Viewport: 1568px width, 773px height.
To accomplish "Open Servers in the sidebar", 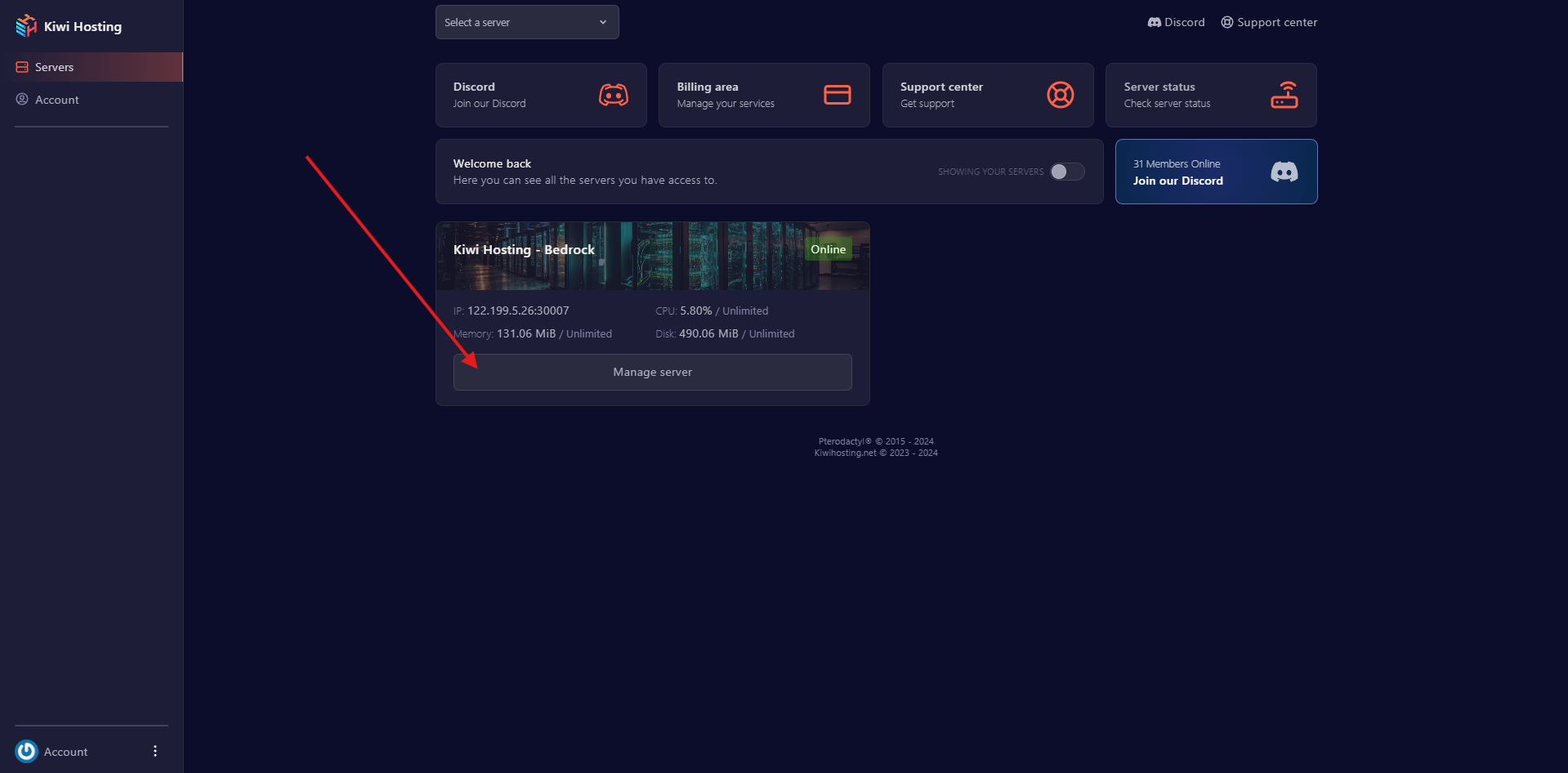I will point(55,67).
